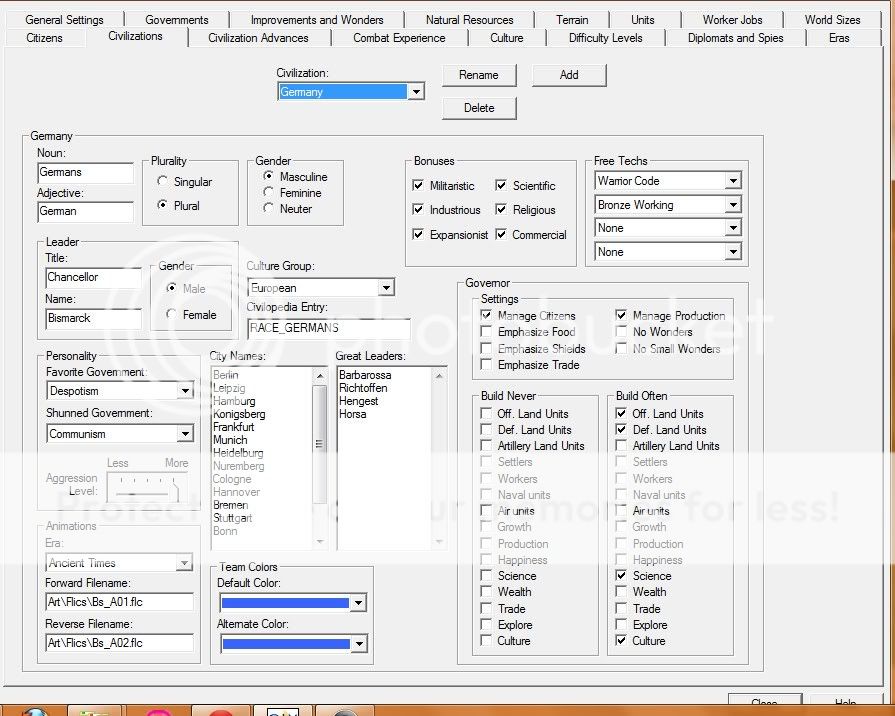Select Munich in the City Names list
The image size is (895, 716).
pyautogui.click(x=230, y=440)
